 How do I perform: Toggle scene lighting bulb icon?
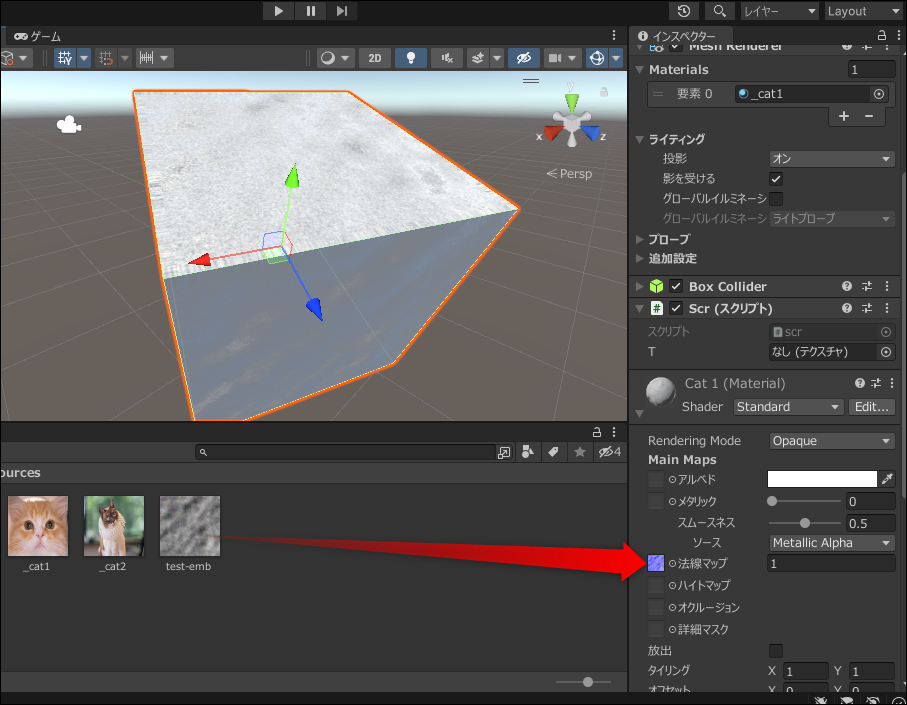point(411,58)
